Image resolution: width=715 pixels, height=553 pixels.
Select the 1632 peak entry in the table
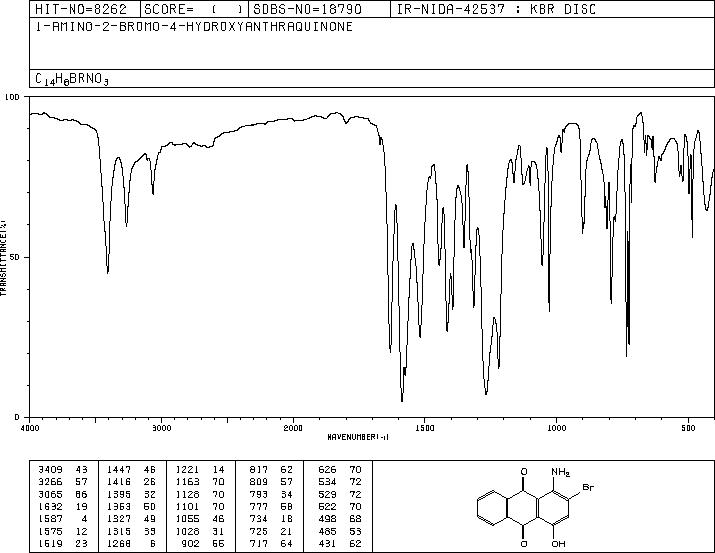point(62,506)
